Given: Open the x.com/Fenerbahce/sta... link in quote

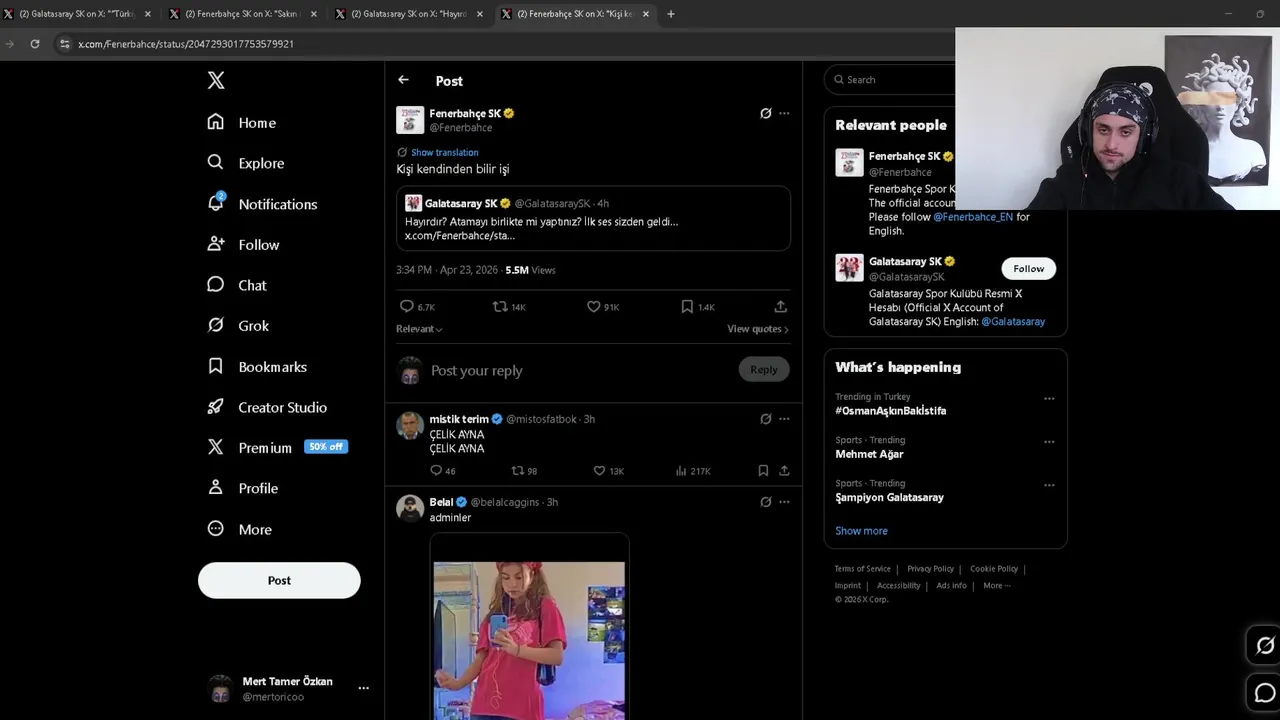Looking at the screenshot, I should coord(460,236).
